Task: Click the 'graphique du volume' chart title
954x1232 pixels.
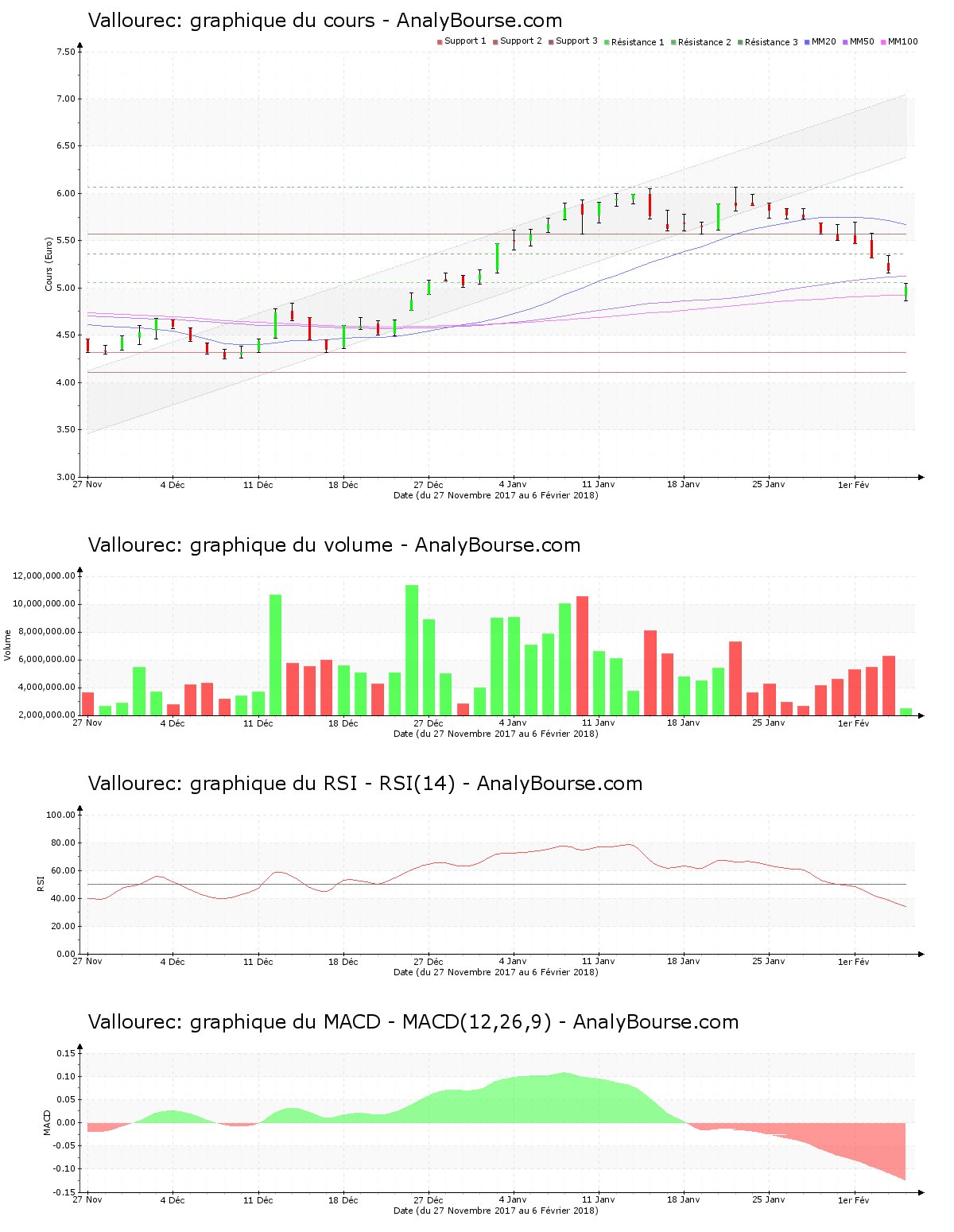Action: tap(334, 545)
